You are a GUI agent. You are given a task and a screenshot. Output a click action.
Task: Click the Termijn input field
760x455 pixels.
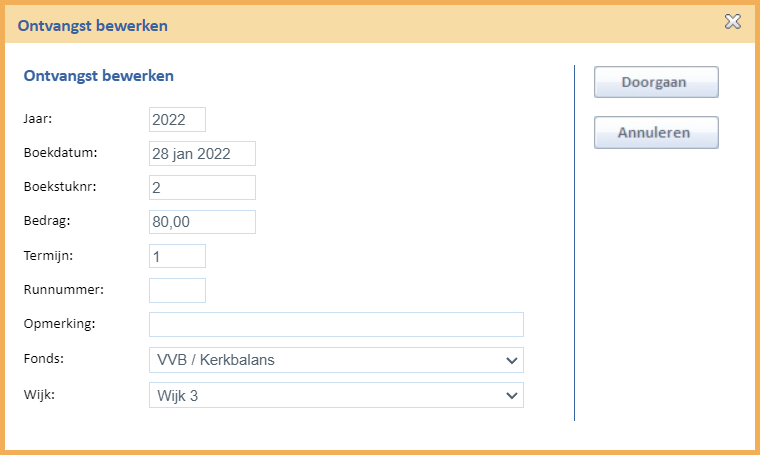(177, 256)
